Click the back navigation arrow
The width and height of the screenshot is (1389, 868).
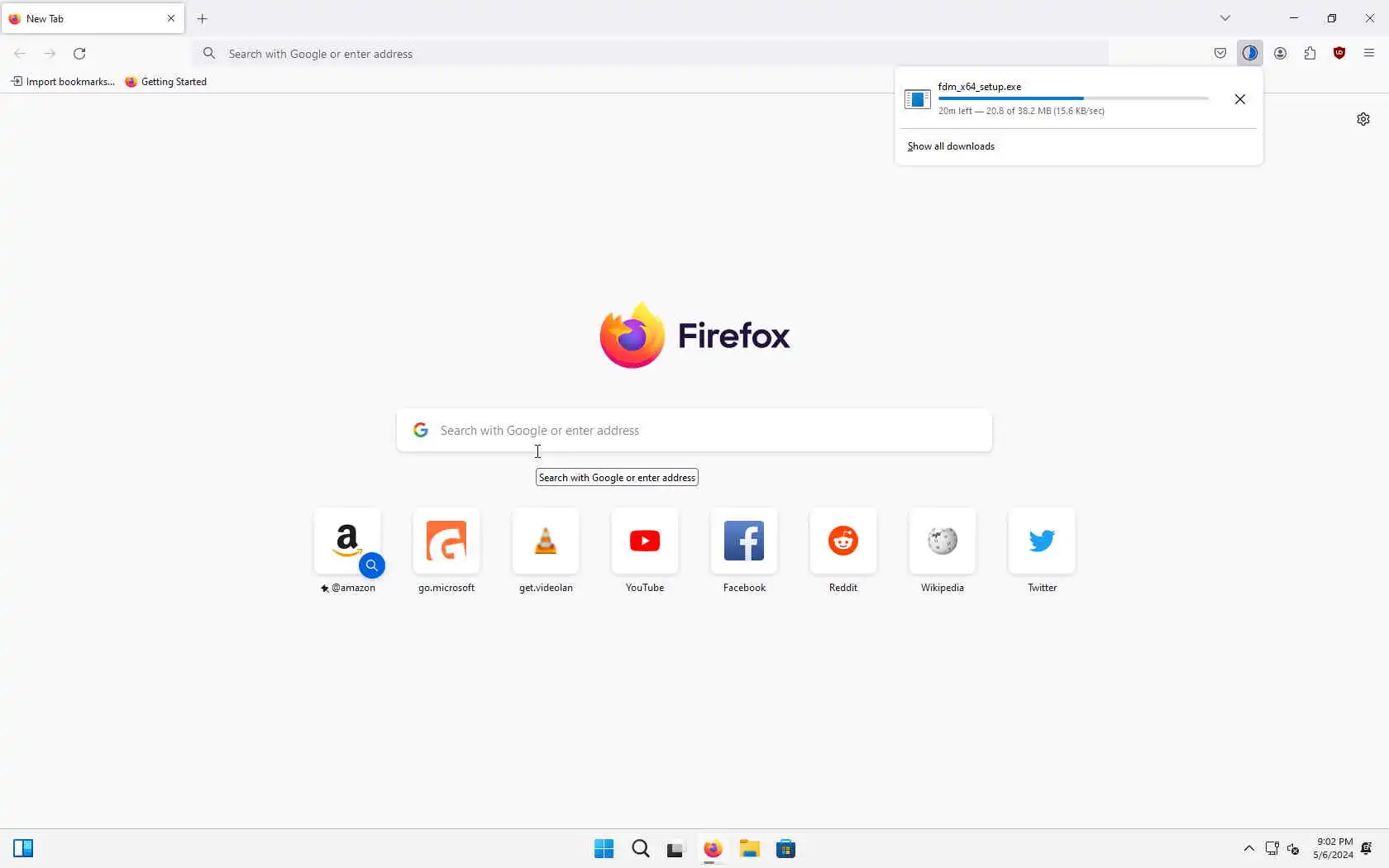point(20,54)
